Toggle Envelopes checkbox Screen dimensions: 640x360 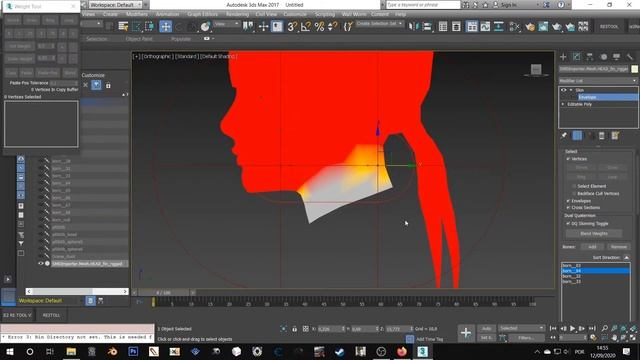click(x=568, y=201)
